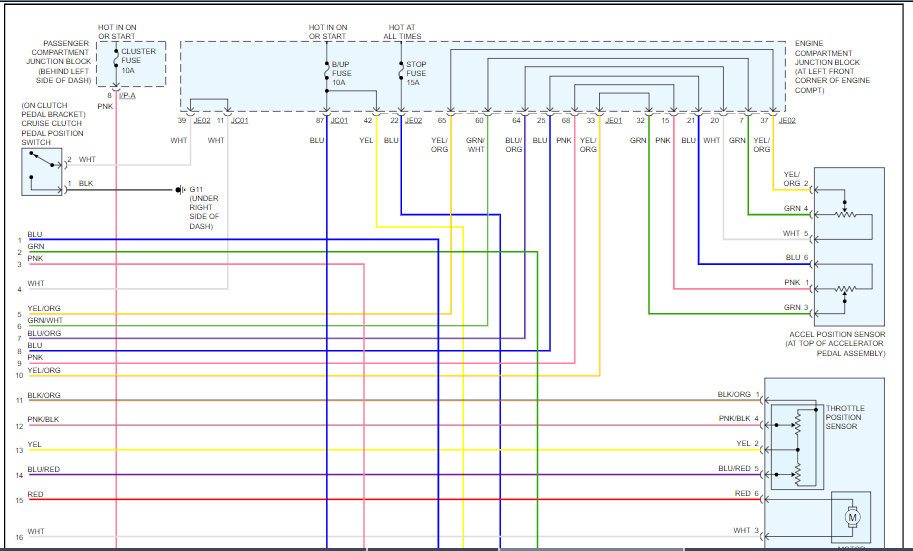
Task: Click HOT IN ON OR START above cluster fuse
Action: pyautogui.click(x=117, y=31)
